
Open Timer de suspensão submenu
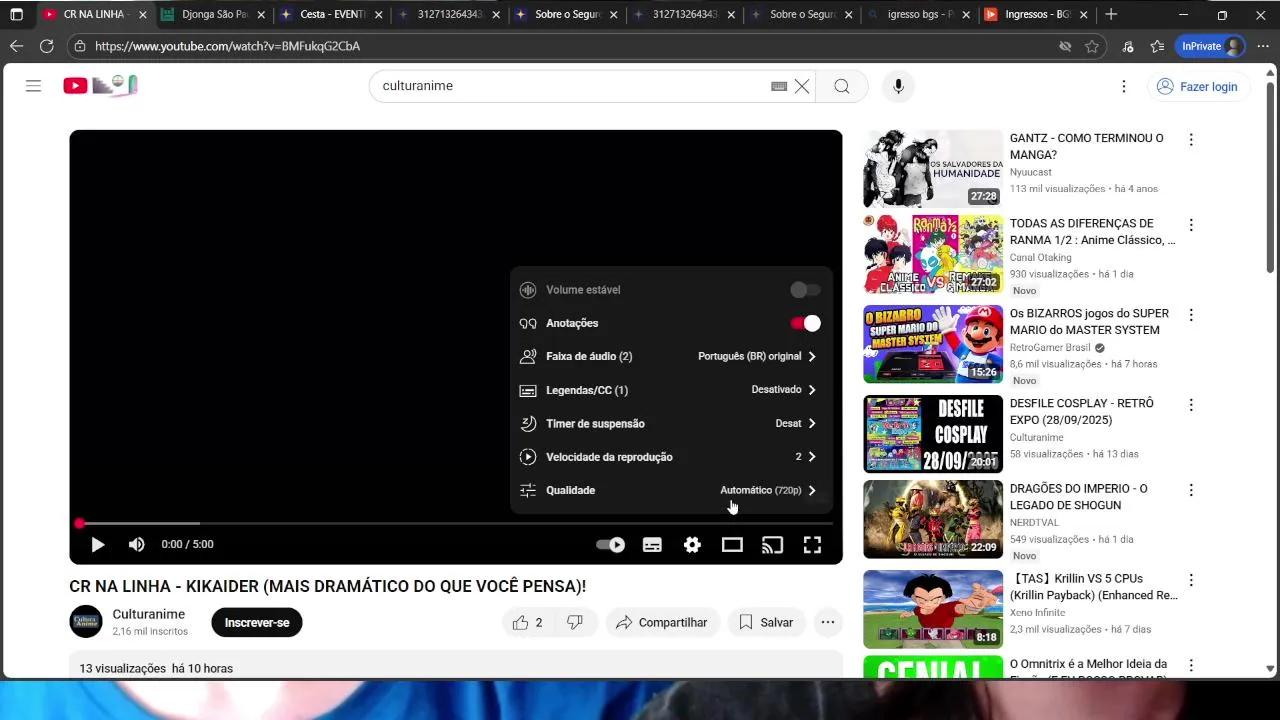(671, 423)
